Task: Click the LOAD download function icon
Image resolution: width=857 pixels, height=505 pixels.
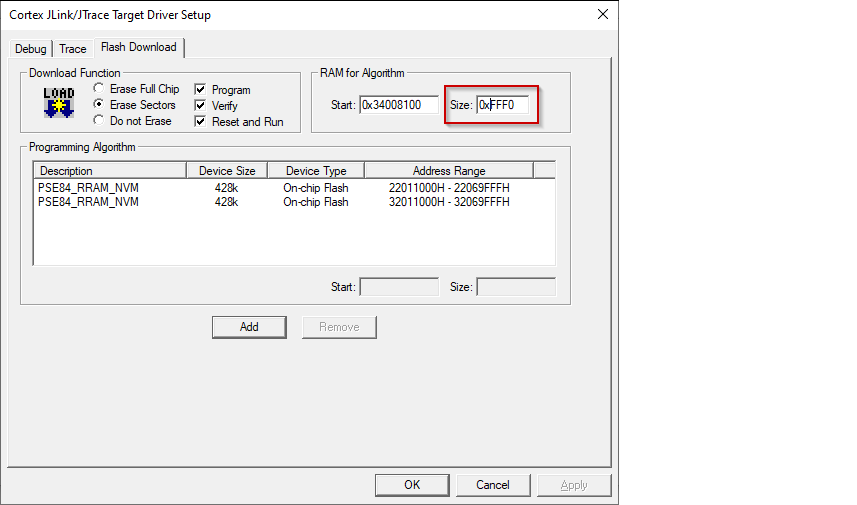Action: point(59,103)
